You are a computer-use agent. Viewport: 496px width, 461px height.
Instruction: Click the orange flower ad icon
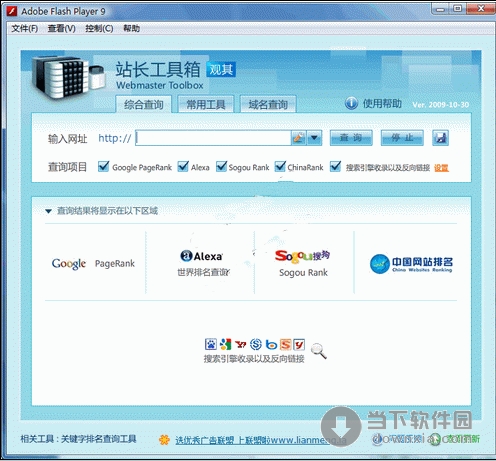click(x=164, y=440)
